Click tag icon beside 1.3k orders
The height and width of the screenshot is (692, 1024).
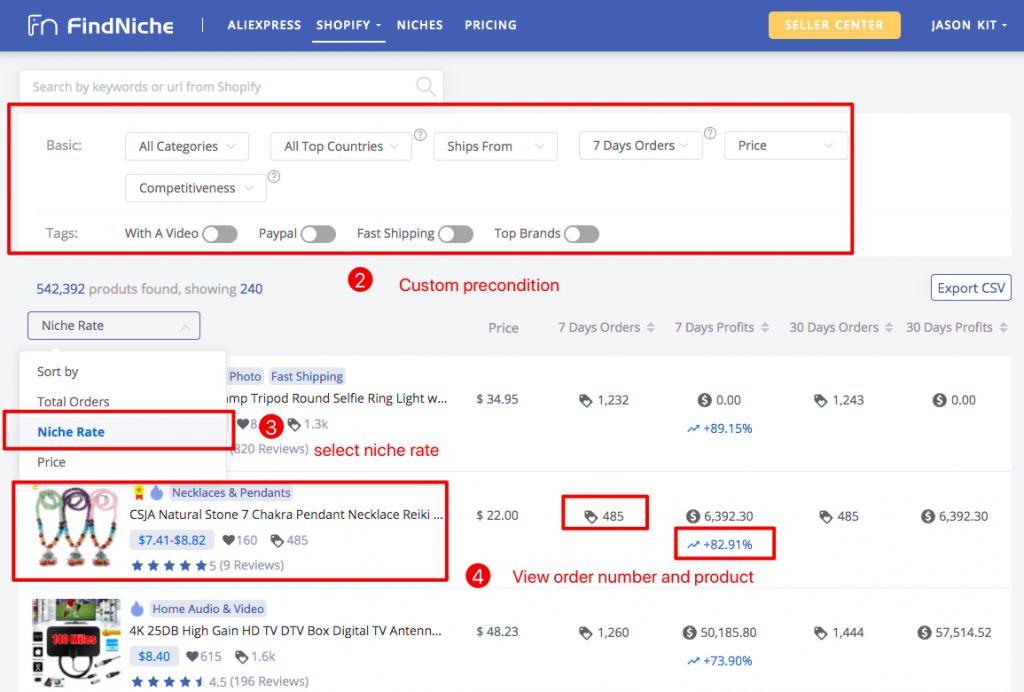click(x=294, y=424)
